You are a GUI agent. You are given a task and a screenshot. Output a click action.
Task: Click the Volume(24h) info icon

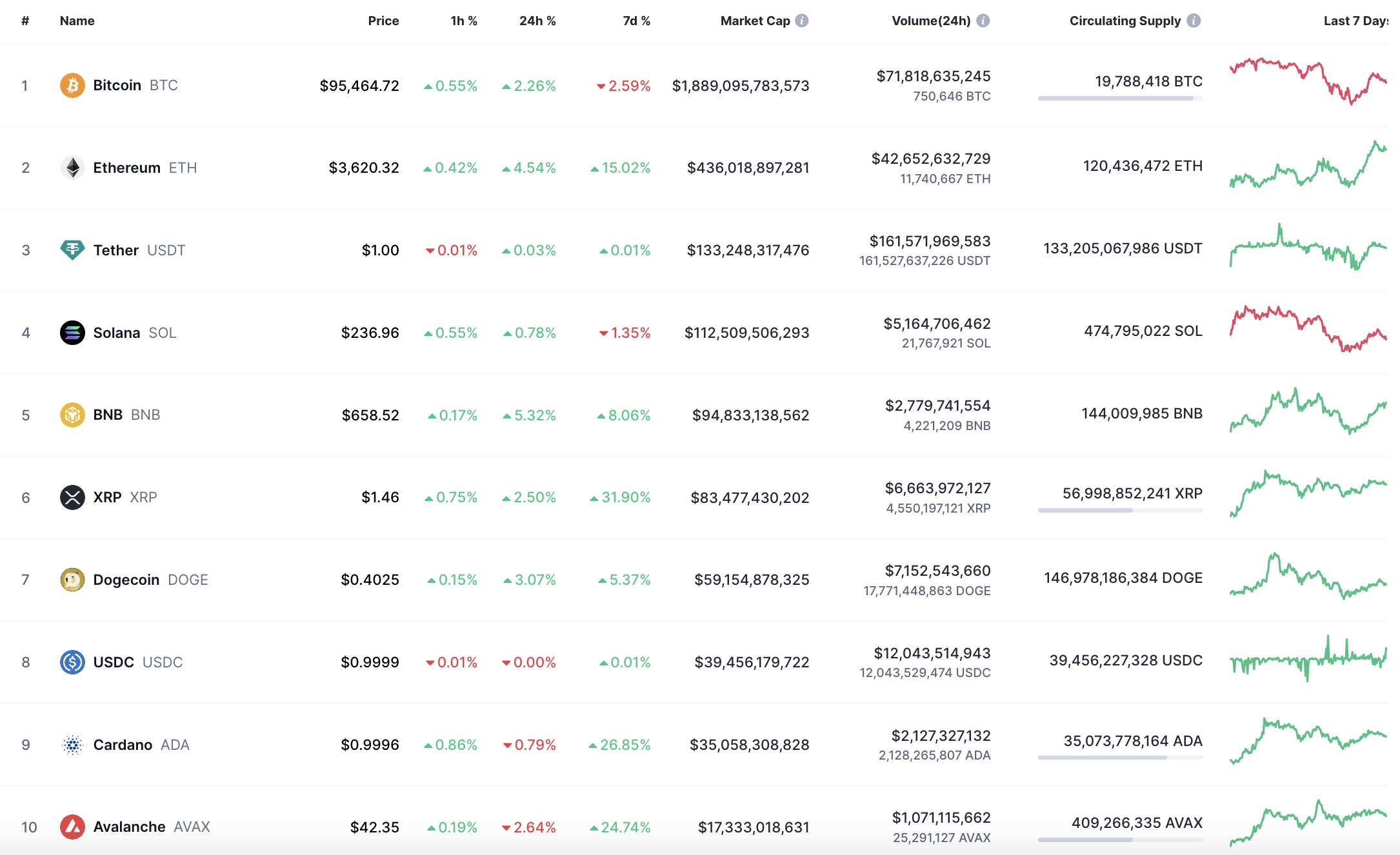pos(983,21)
